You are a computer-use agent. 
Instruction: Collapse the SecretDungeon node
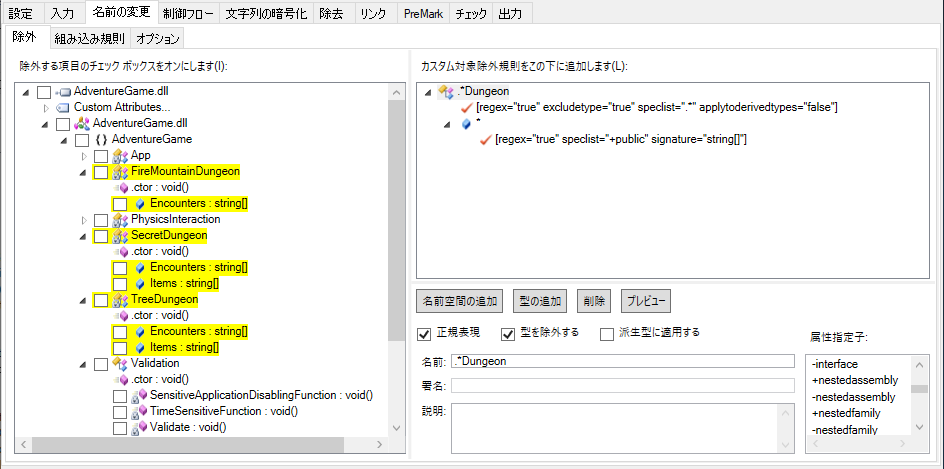[x=83, y=236]
